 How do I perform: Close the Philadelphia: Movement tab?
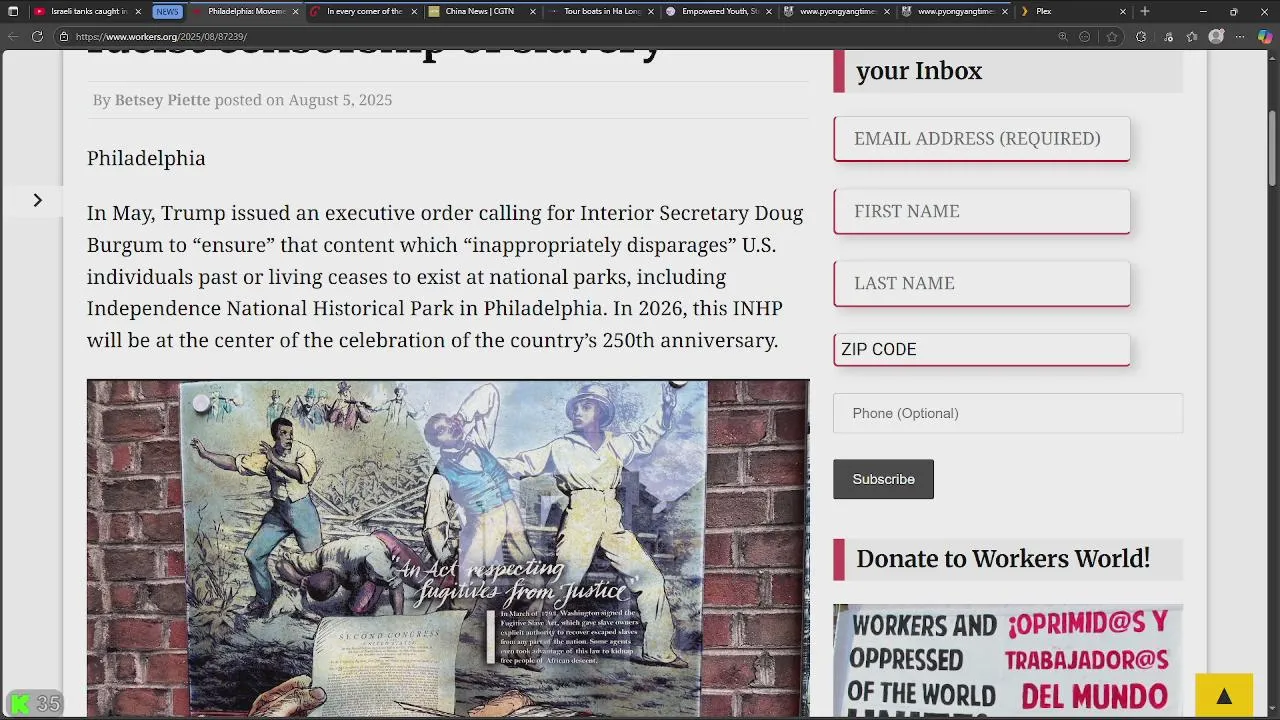pos(295,11)
